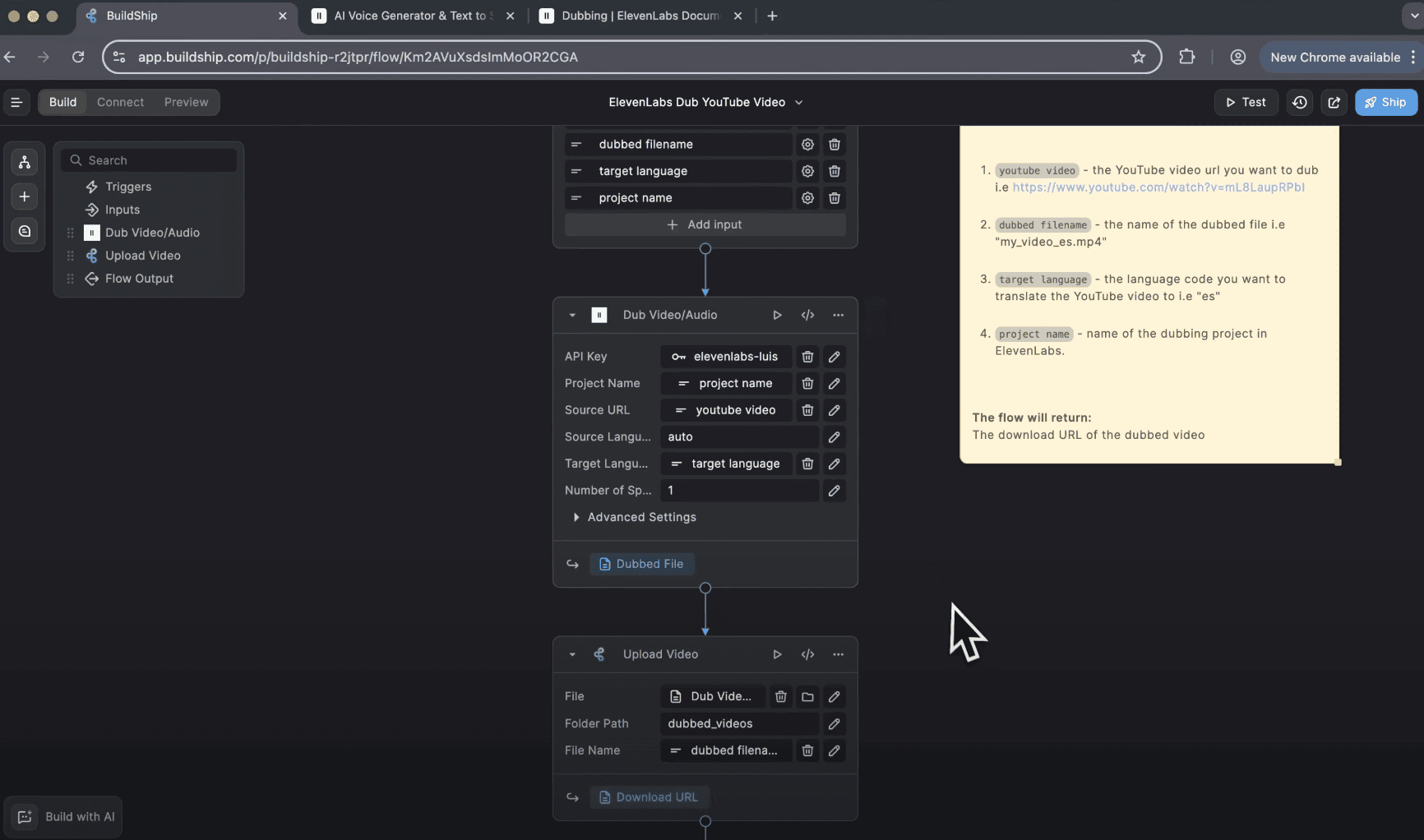Remove the Source URL youtube video variable

[807, 410]
